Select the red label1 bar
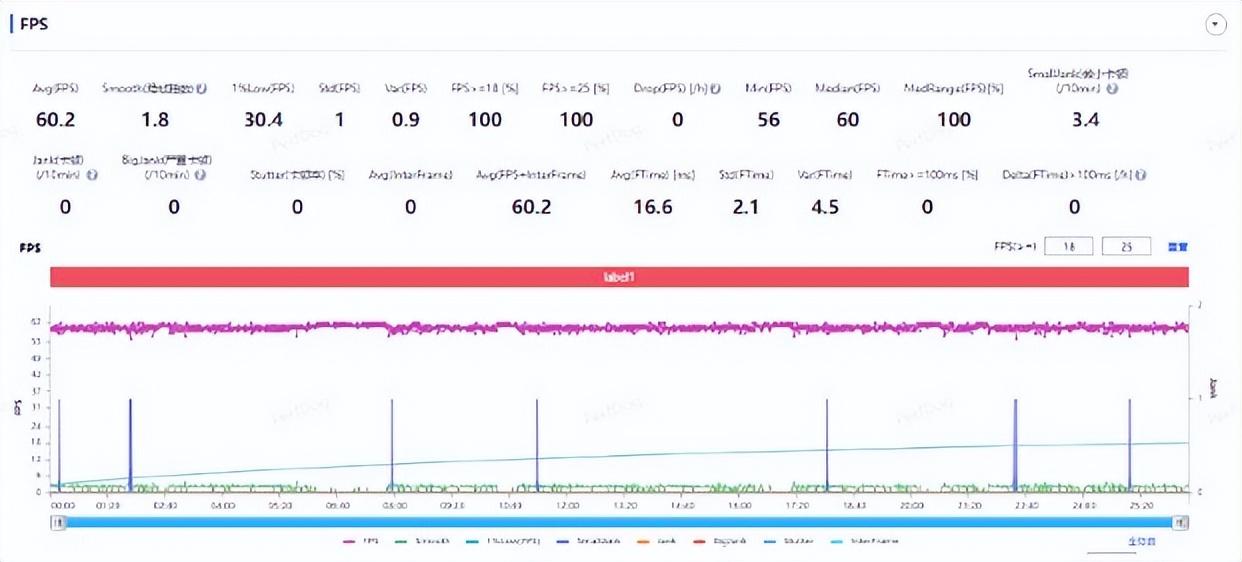1242x562 pixels. click(x=619, y=277)
